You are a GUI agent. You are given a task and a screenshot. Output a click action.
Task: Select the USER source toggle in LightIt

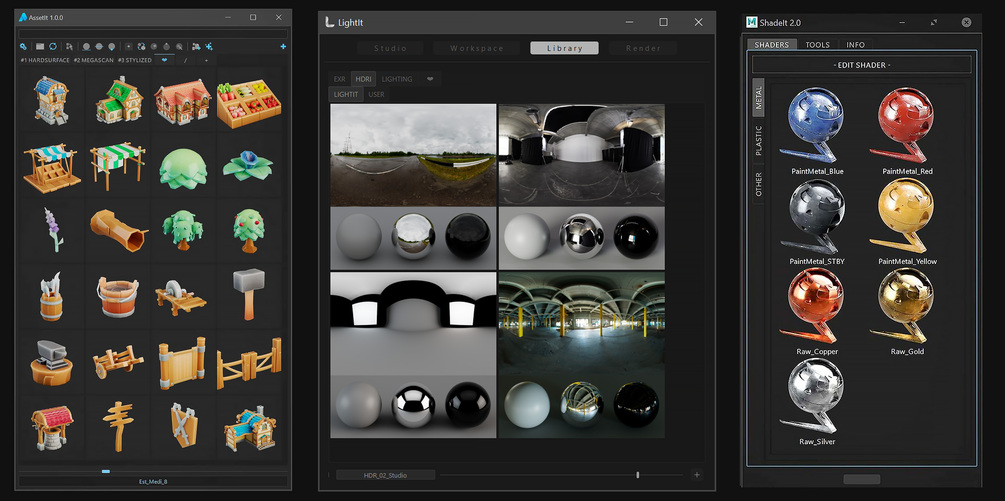376,94
